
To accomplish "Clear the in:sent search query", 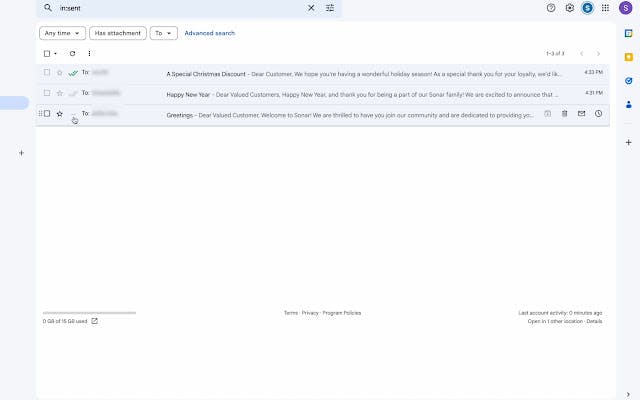I will (x=311, y=8).
